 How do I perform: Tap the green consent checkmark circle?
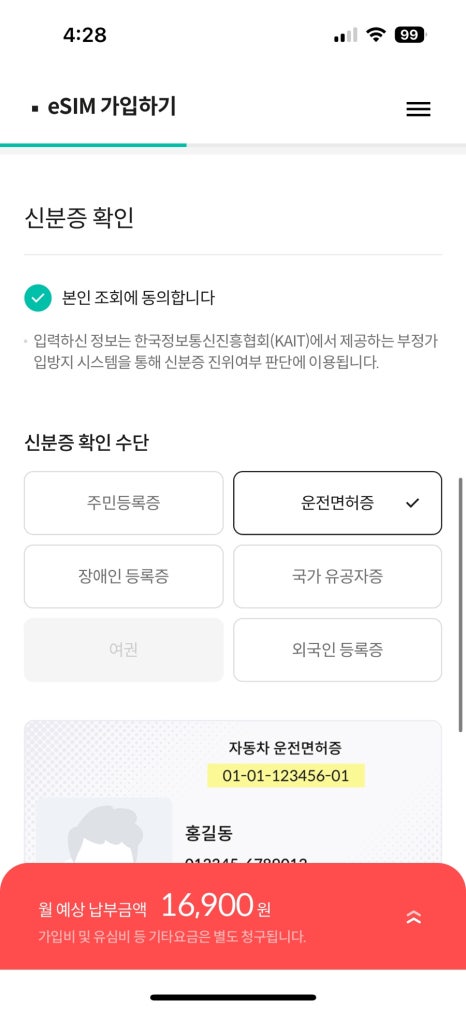[x=38, y=298]
